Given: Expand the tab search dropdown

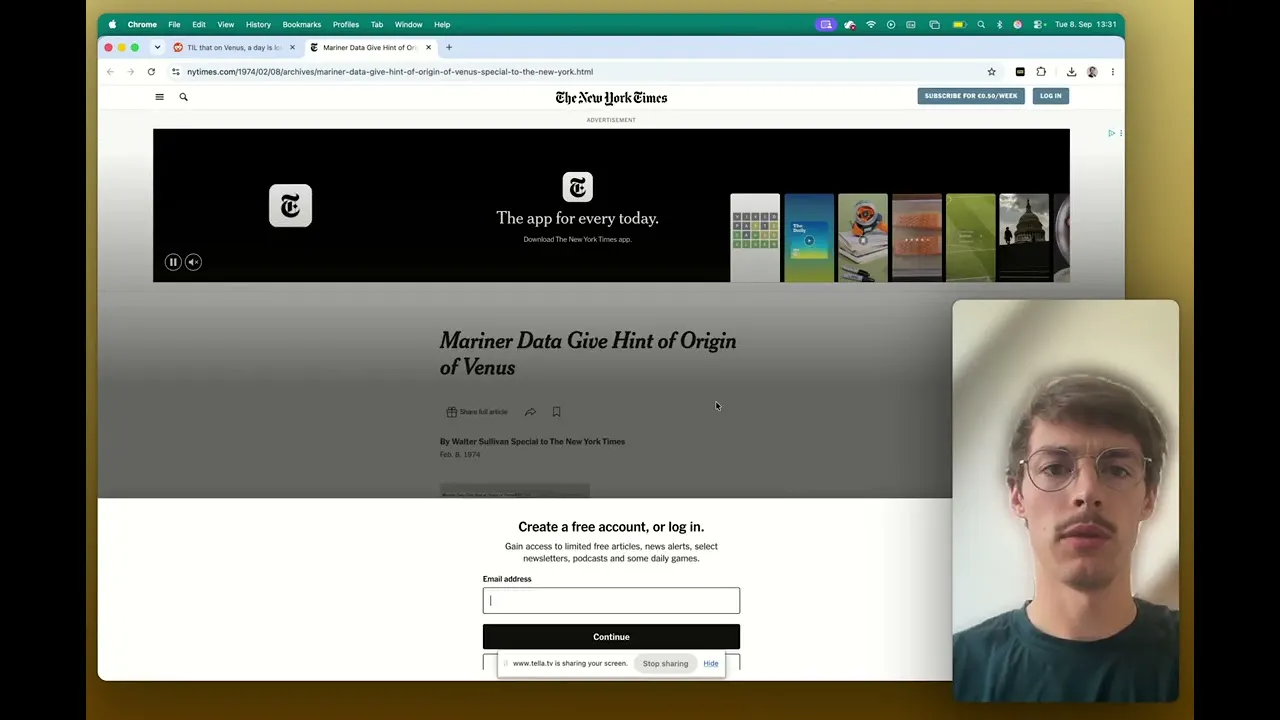Looking at the screenshot, I should [x=157, y=47].
